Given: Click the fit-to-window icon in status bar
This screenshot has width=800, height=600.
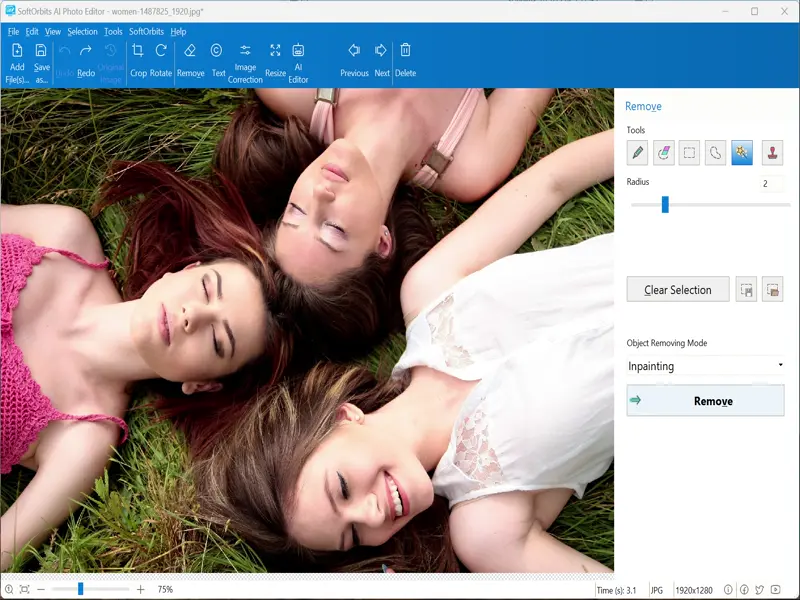Looking at the screenshot, I should pyautogui.click(x=24, y=589).
